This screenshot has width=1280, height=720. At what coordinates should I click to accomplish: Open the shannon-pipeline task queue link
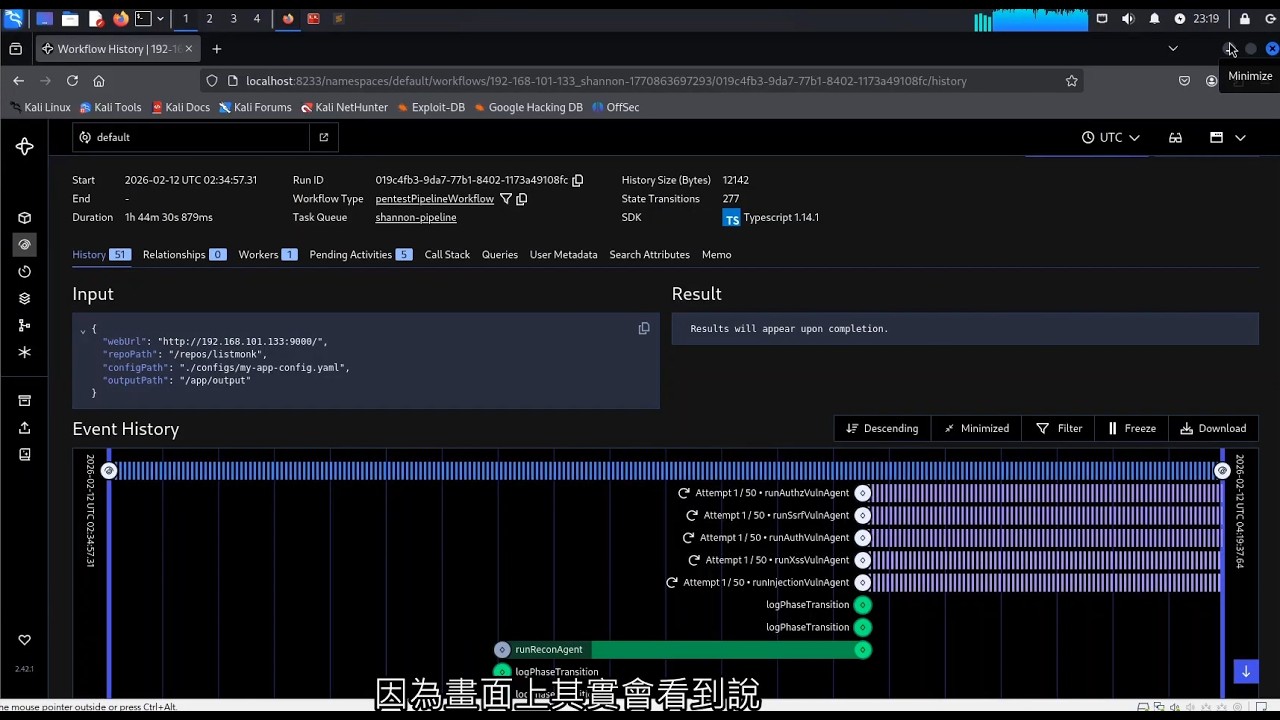click(415, 217)
